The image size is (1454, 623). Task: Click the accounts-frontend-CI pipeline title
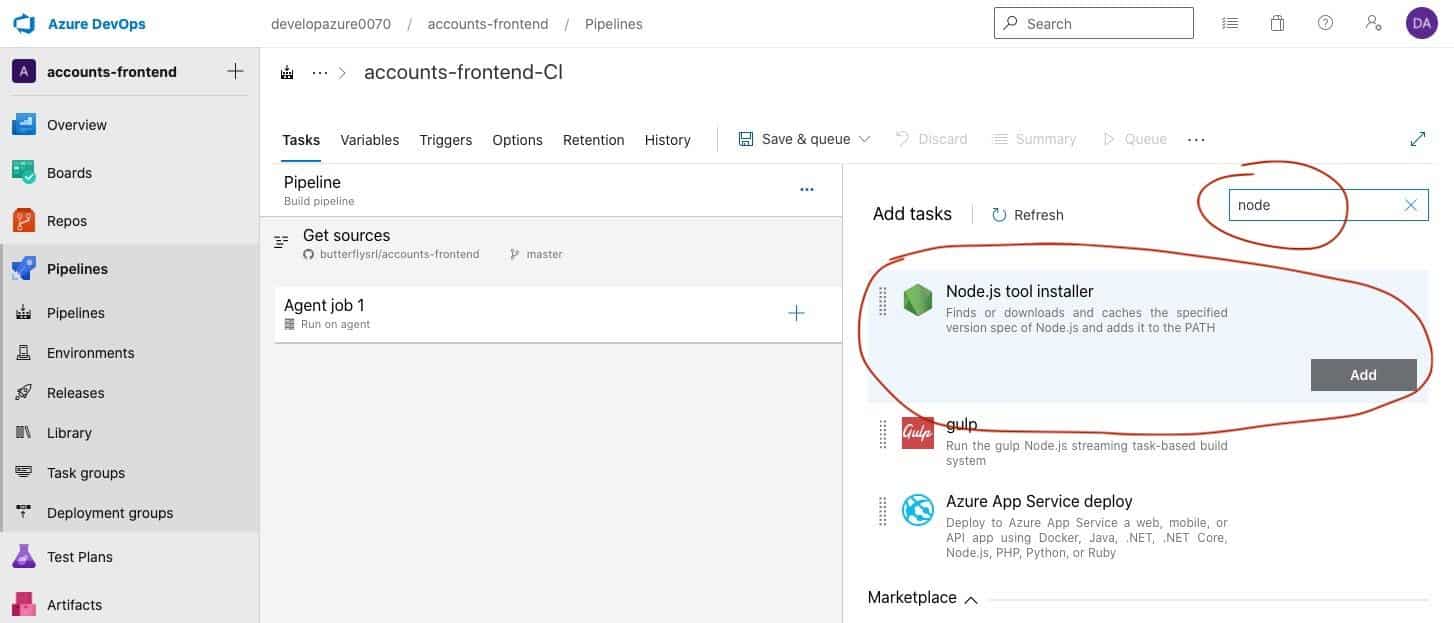(463, 72)
